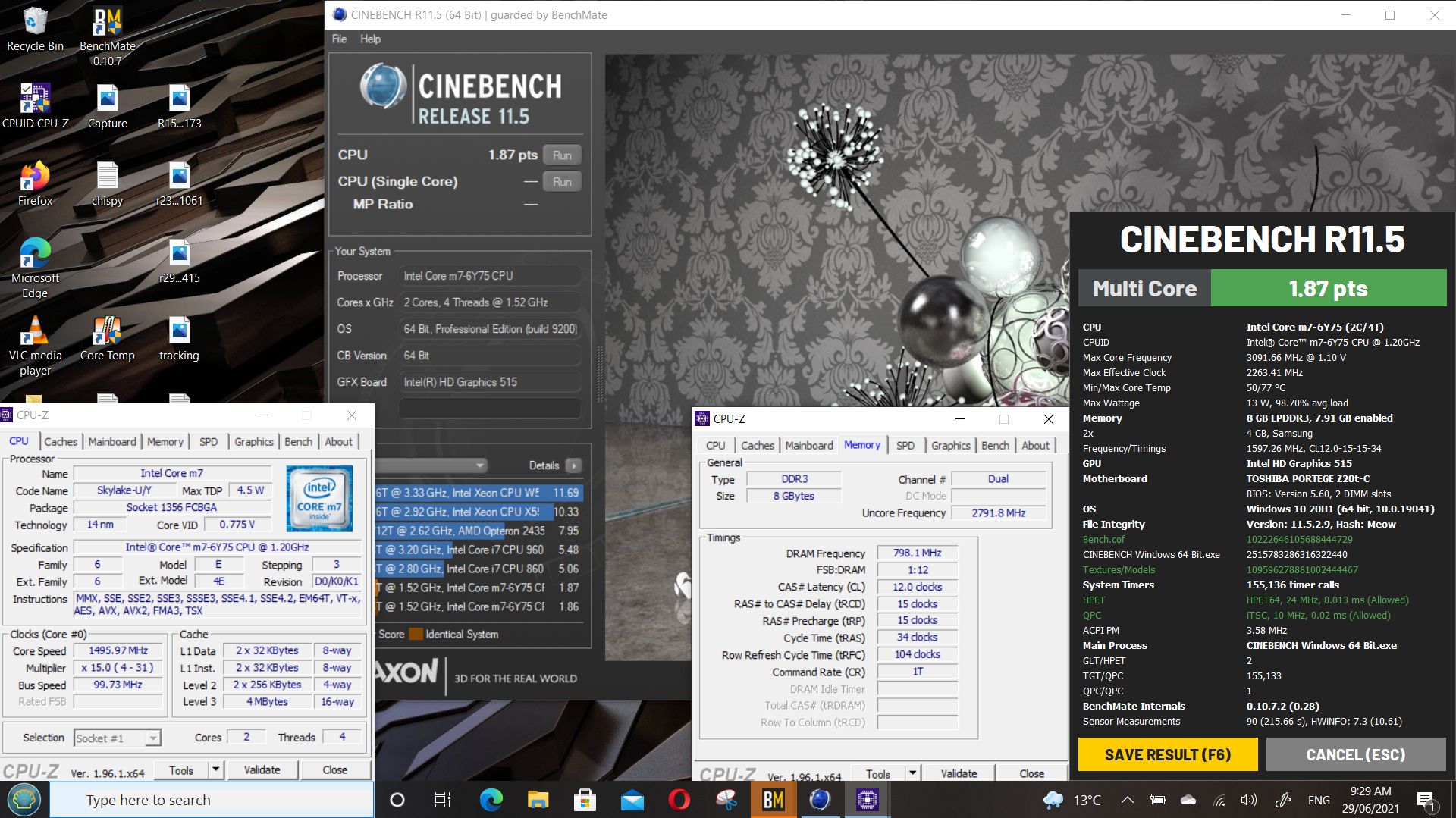Switch to Graphics tab in right CPU-Z
Viewport: 1456px width, 818px height.
pyautogui.click(x=951, y=445)
